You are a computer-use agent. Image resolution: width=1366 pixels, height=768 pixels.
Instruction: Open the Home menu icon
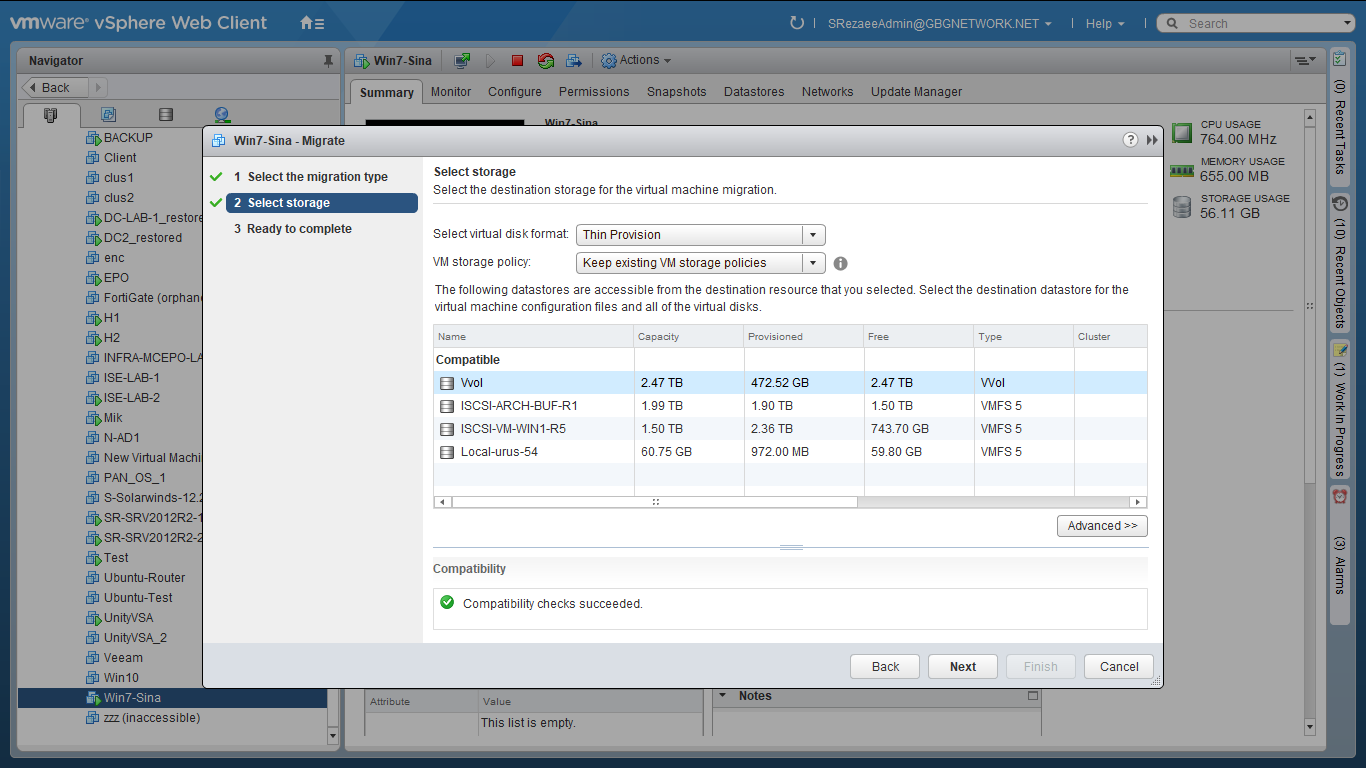[312, 23]
